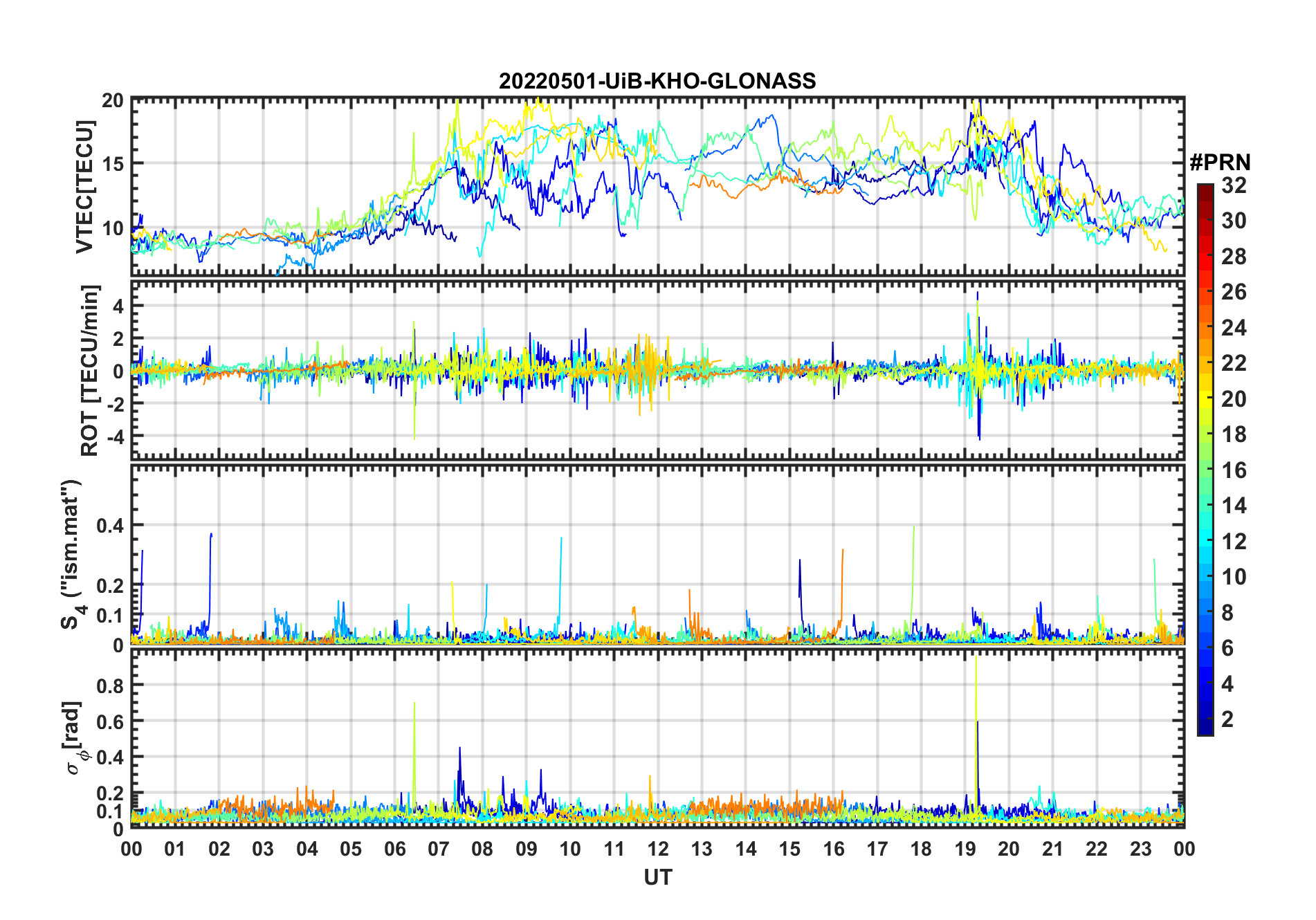Select colorbar tick label 30
Viewport: 1316px width, 920px height.
point(1234,221)
